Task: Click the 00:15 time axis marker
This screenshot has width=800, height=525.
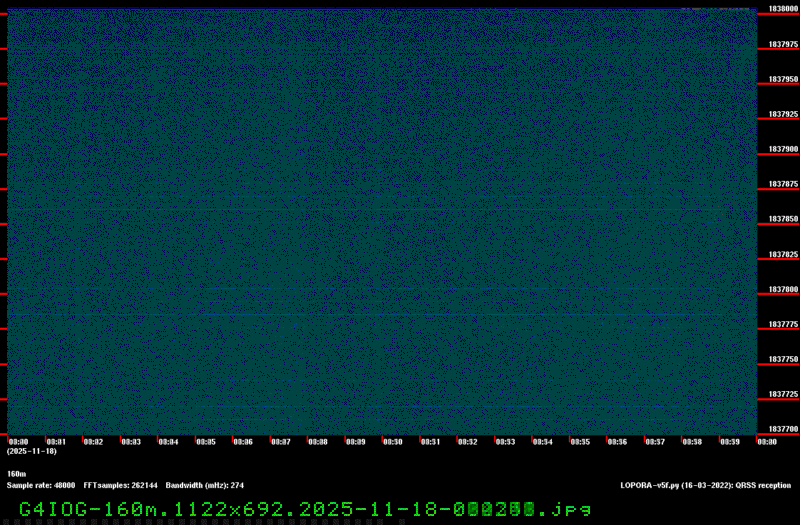Action: (579, 441)
